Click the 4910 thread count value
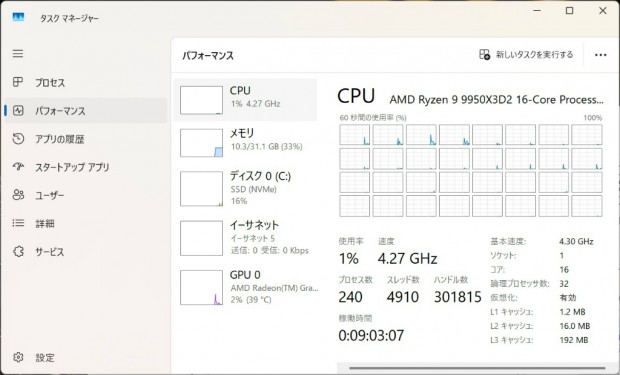The height and width of the screenshot is (375, 620). (x=403, y=297)
